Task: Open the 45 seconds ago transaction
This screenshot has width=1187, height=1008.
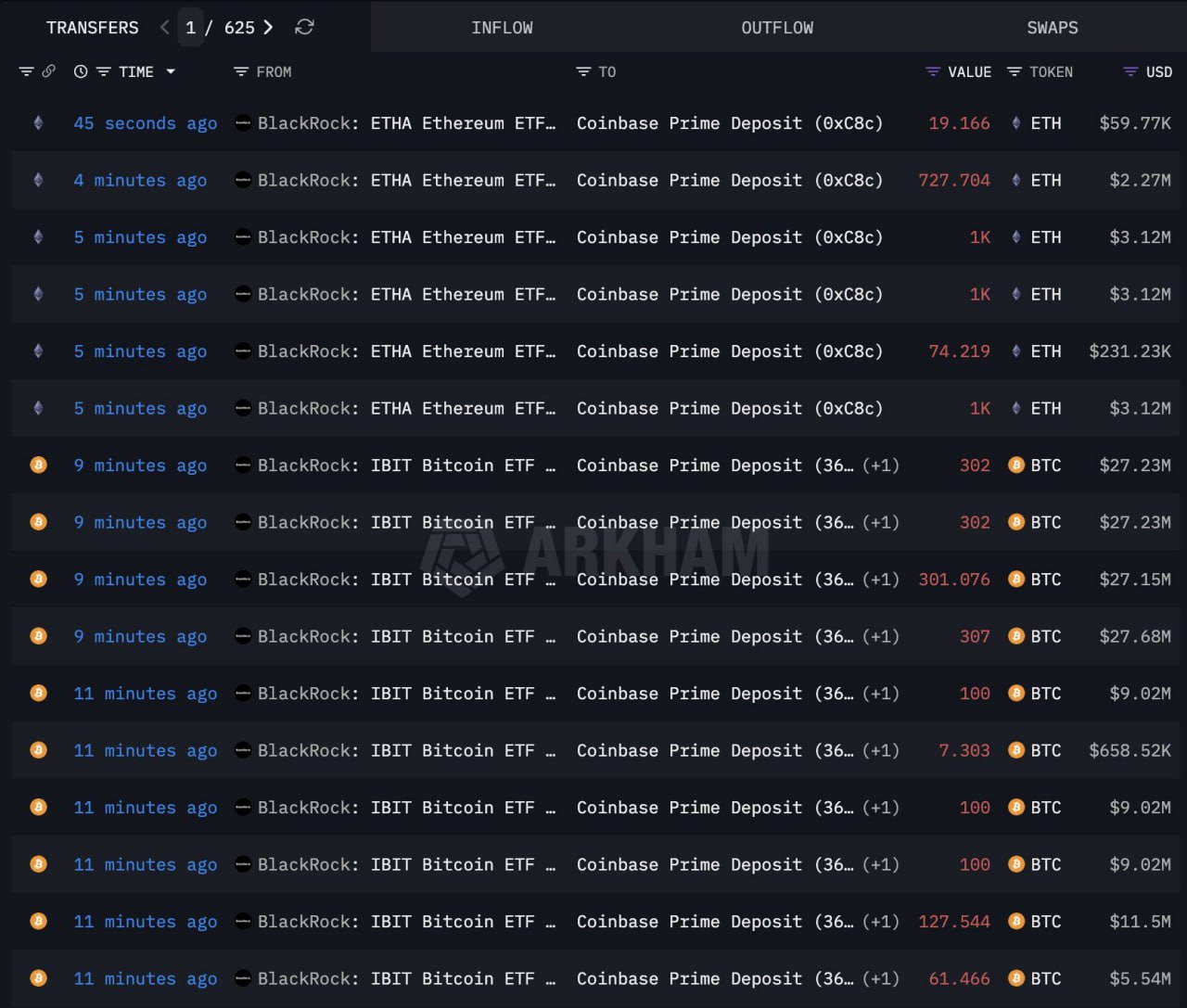Action: point(145,123)
